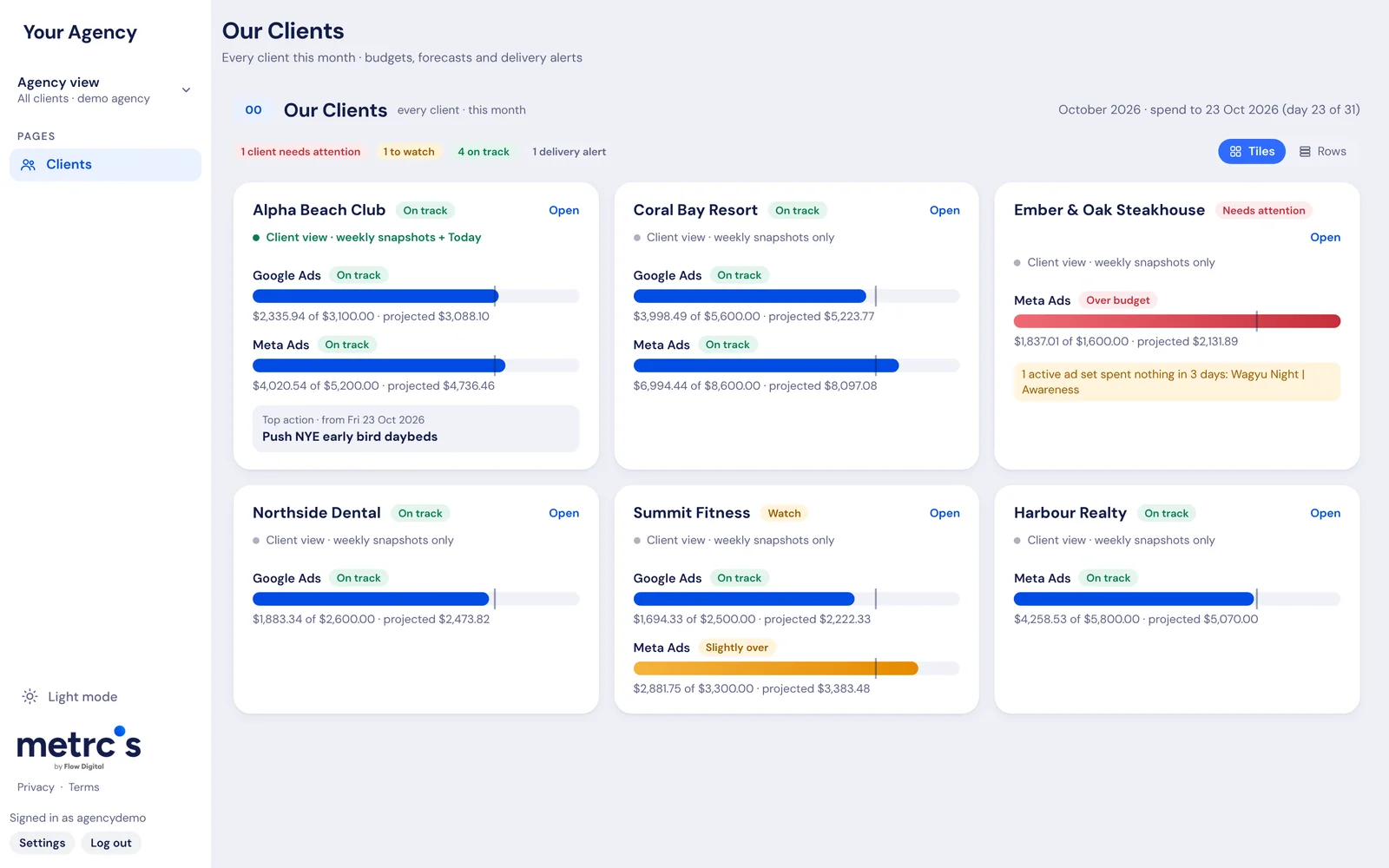1389x868 pixels.
Task: Open Alpha Beach Club client
Action: click(563, 210)
